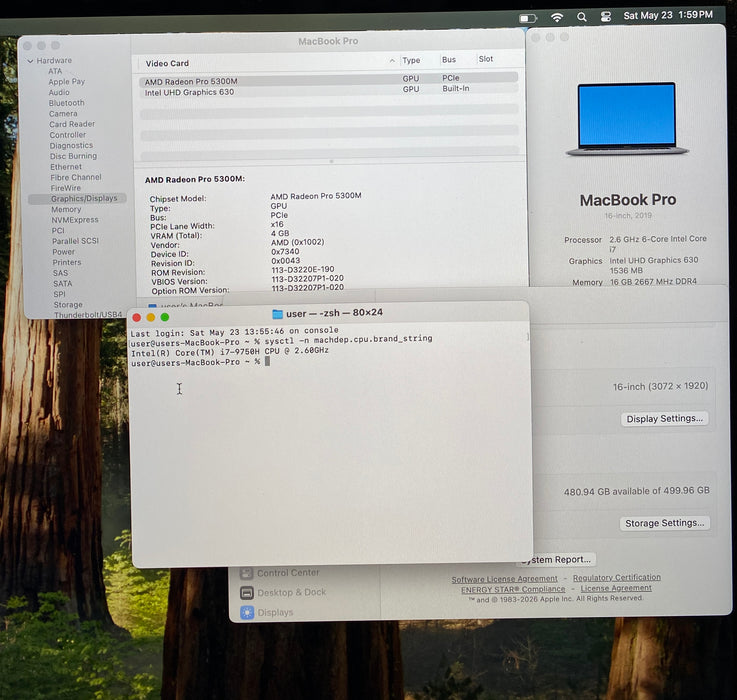Open Regulatory Certification link

tap(617, 577)
